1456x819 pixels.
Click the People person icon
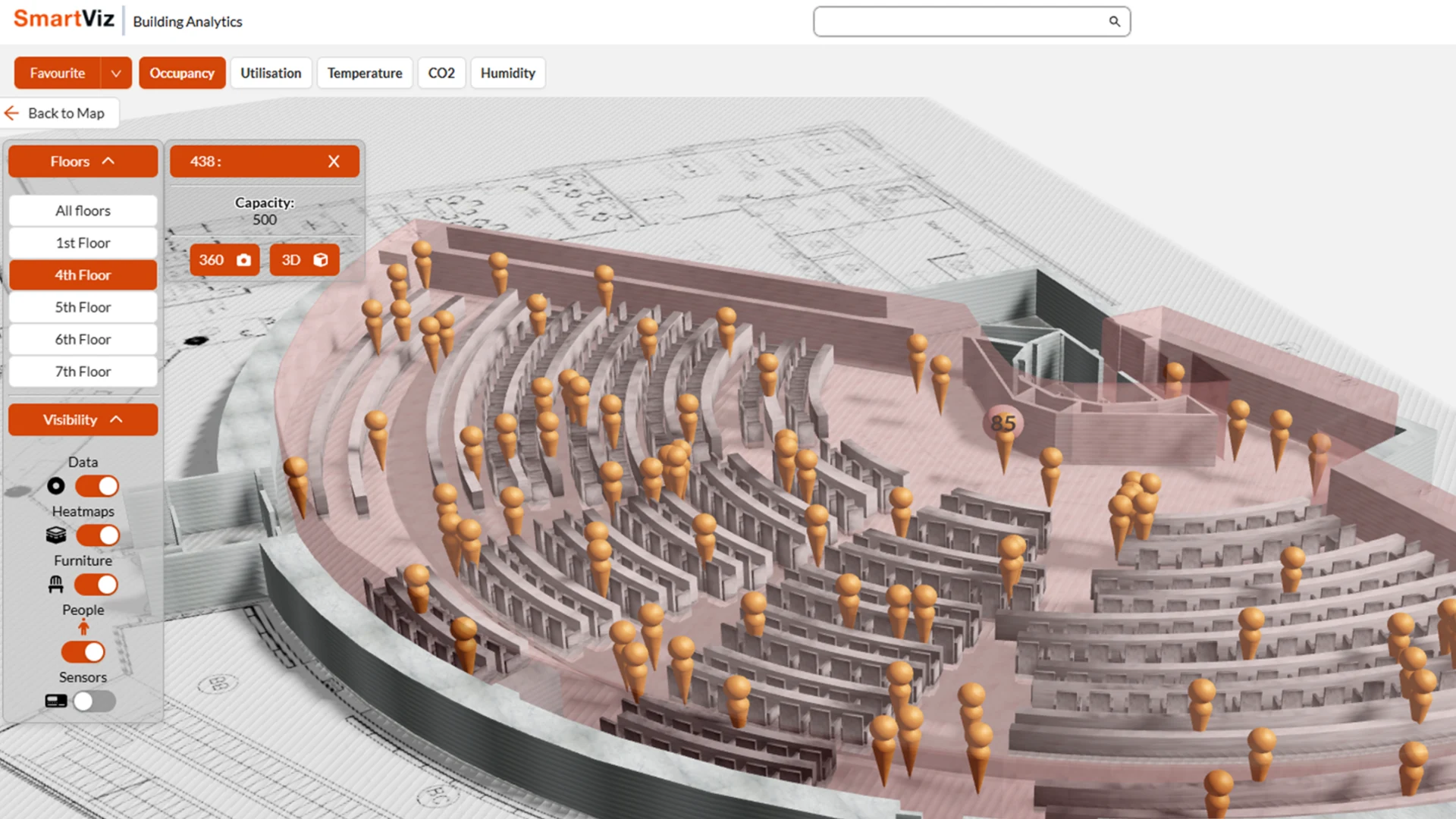(83, 627)
